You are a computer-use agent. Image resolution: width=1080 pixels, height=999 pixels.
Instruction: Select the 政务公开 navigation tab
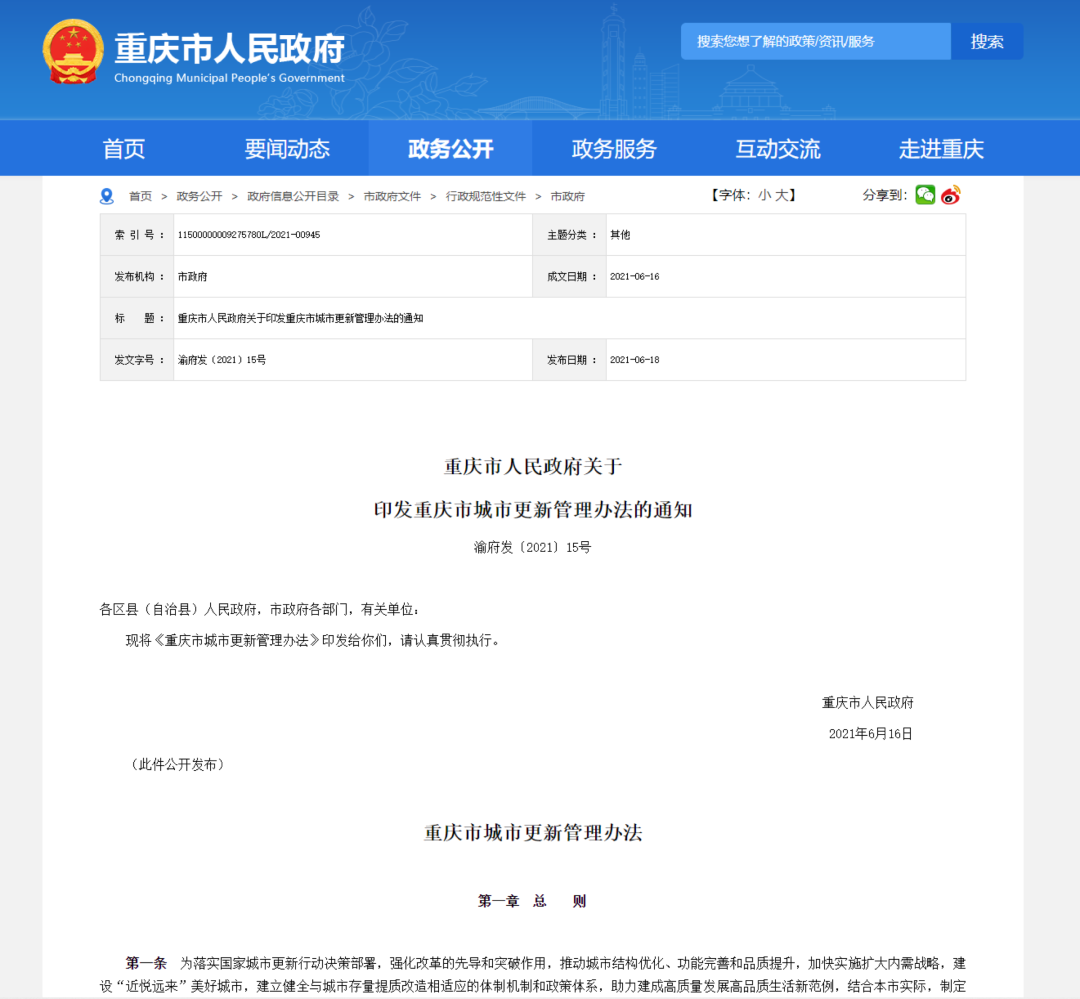[450, 149]
